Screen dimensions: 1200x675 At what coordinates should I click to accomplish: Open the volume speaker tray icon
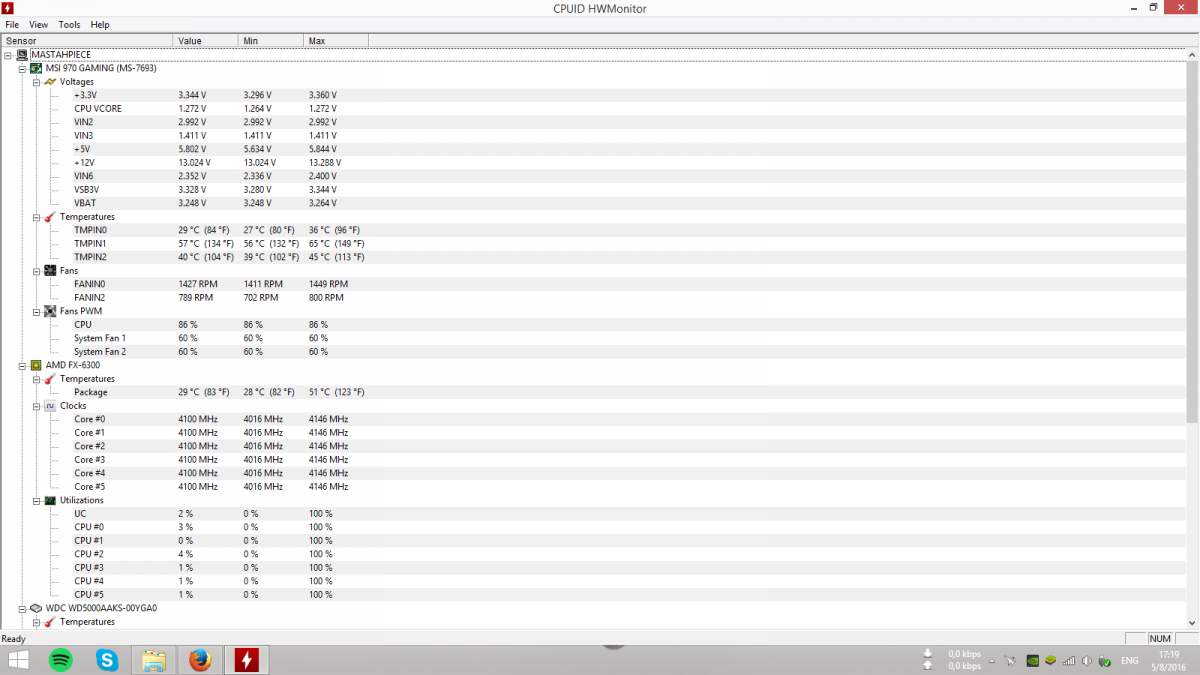tap(1086, 661)
